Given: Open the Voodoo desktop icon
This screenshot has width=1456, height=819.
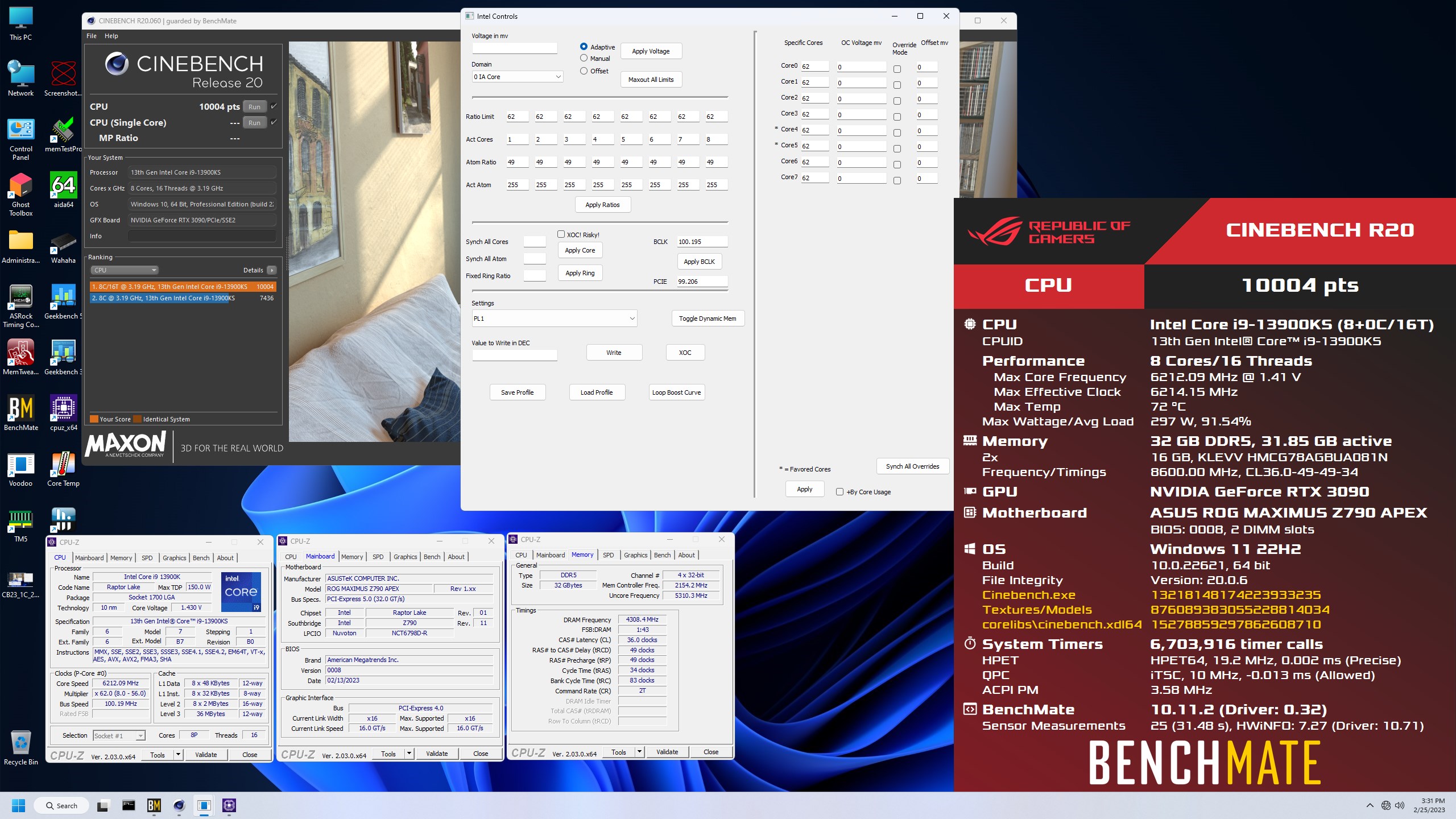Looking at the screenshot, I should click(20, 469).
